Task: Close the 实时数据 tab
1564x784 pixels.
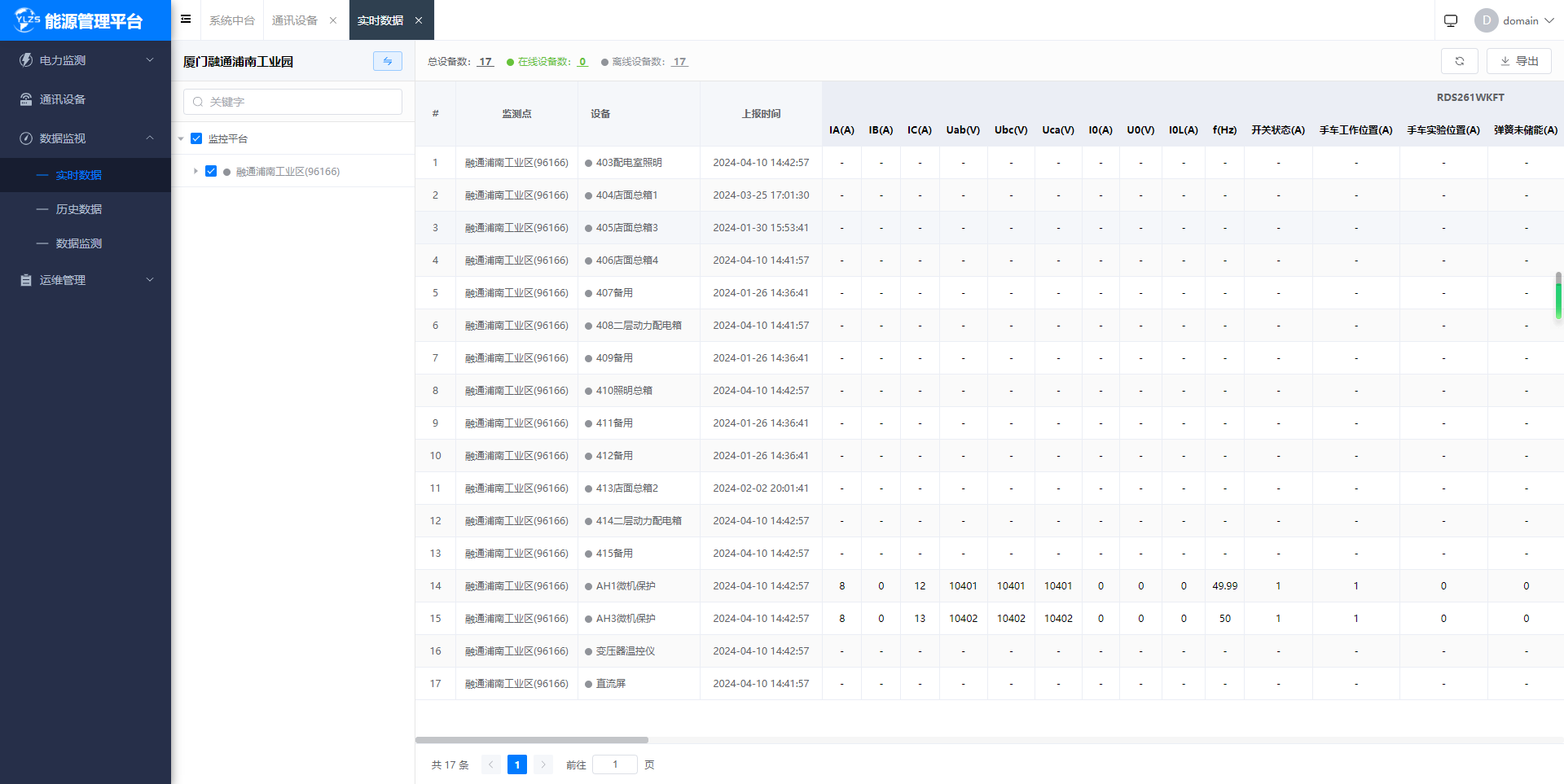Action: coord(419,20)
